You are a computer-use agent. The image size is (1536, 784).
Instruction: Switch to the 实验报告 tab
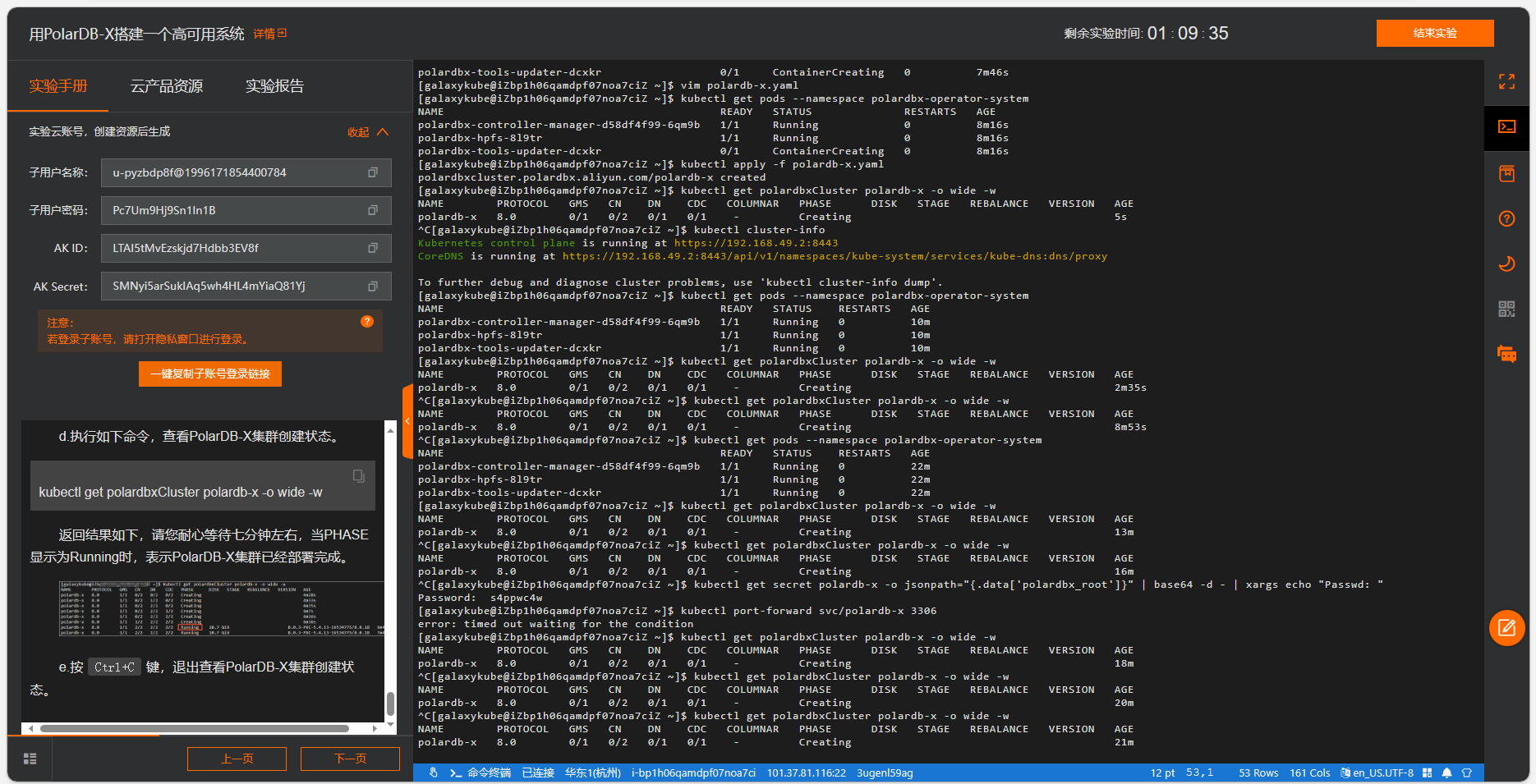(274, 86)
